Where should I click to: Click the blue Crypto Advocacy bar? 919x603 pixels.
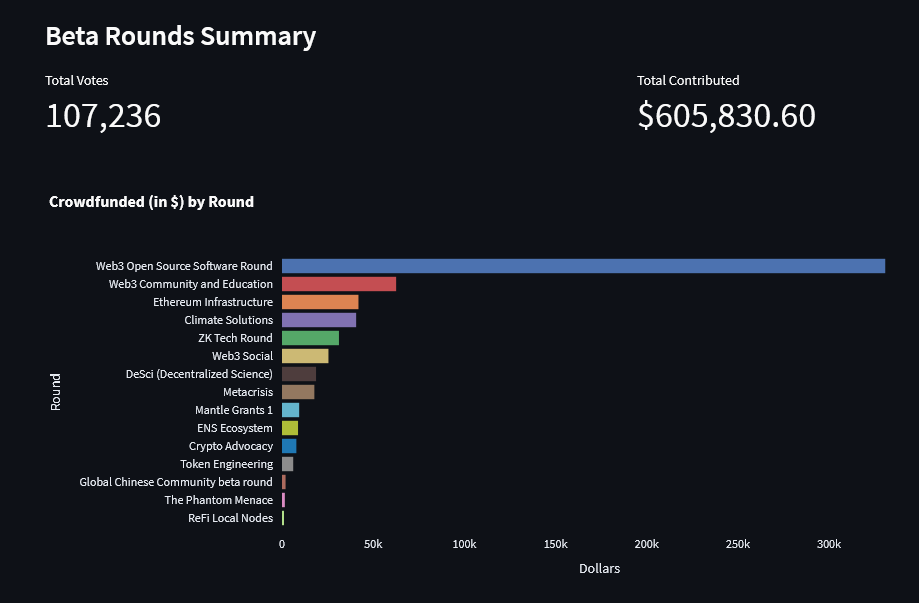(x=289, y=446)
